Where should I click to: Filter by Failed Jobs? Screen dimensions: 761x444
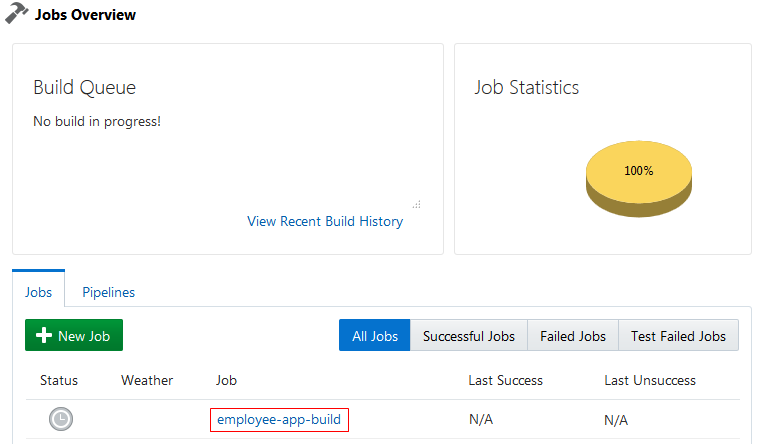tap(573, 336)
